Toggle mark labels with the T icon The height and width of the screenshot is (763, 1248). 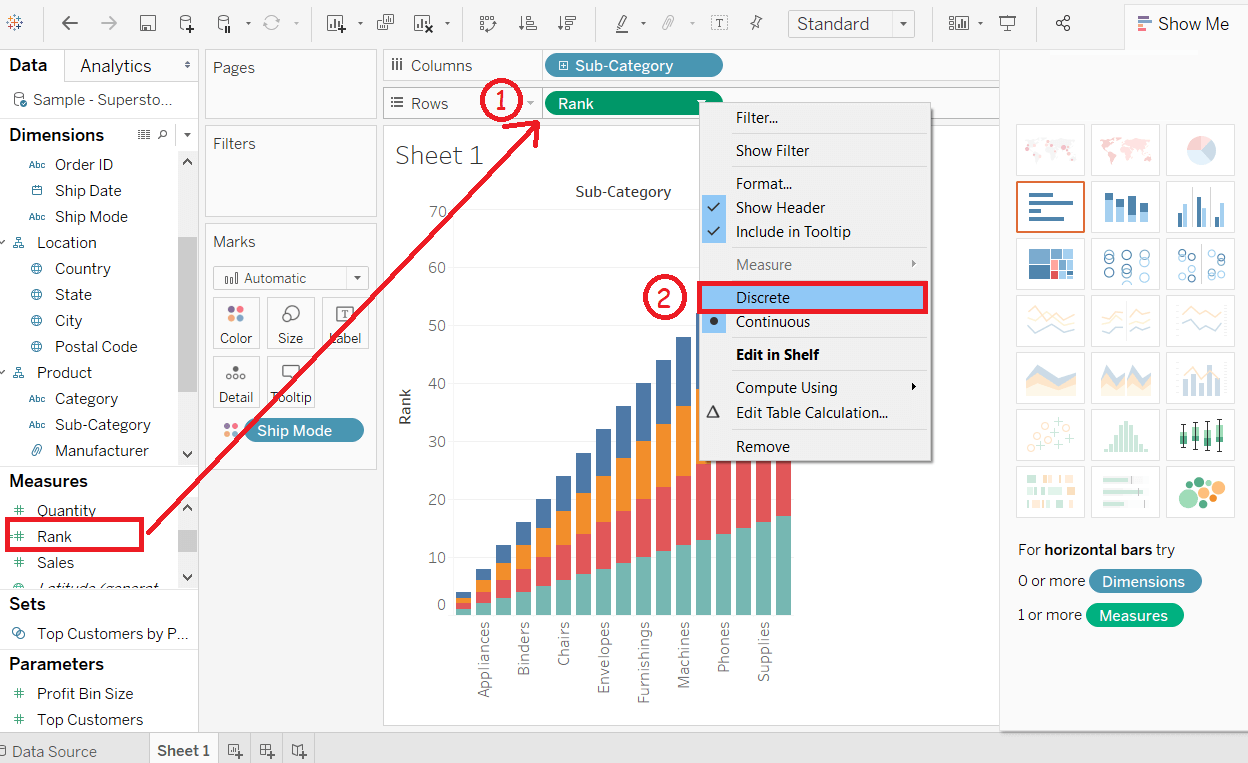[719, 23]
